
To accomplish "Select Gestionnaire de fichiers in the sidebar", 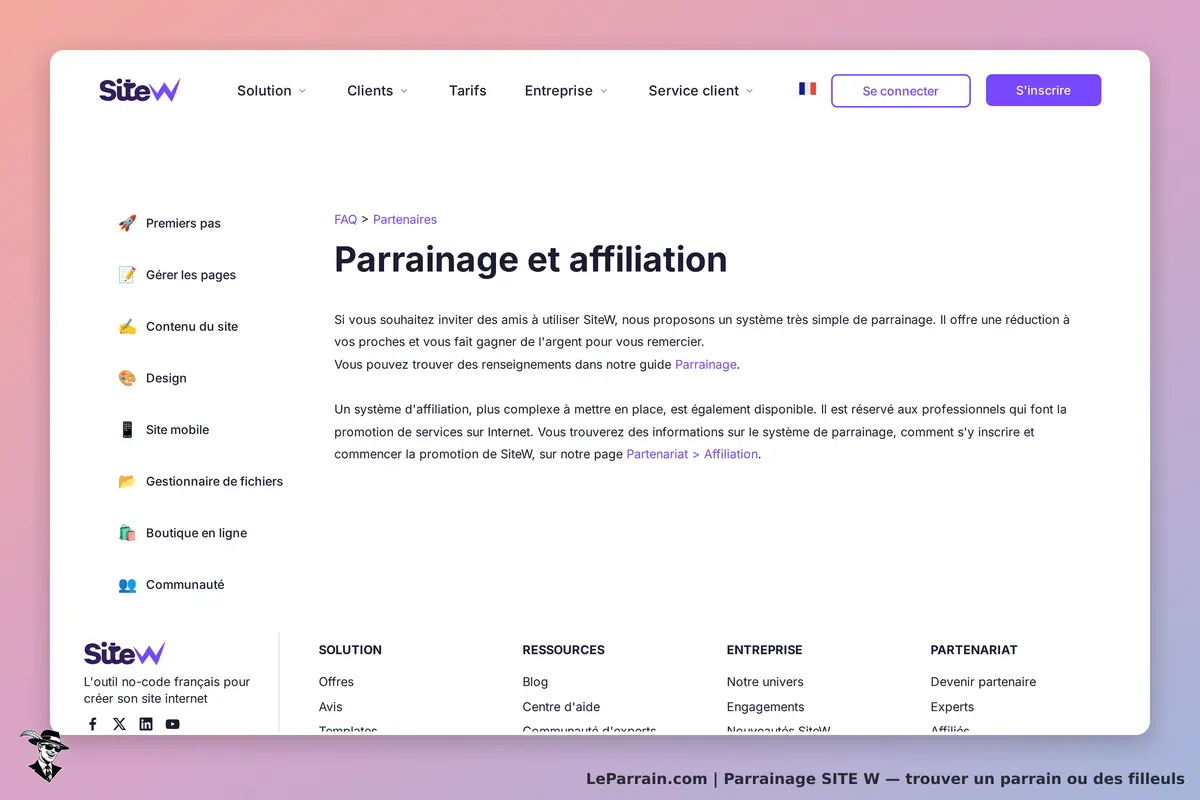I will [x=214, y=481].
